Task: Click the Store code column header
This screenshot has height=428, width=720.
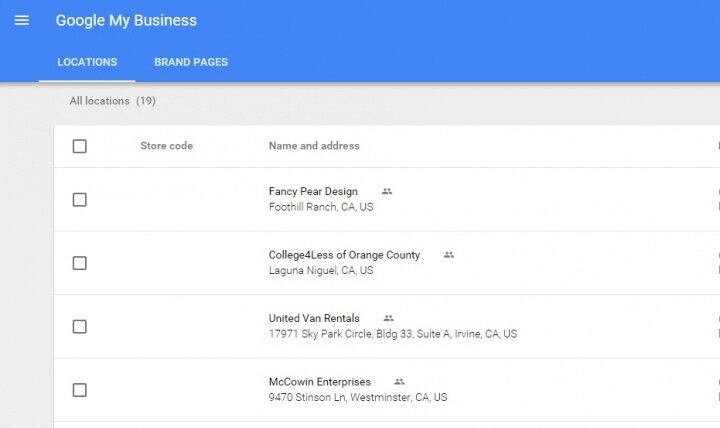Action: (x=167, y=146)
